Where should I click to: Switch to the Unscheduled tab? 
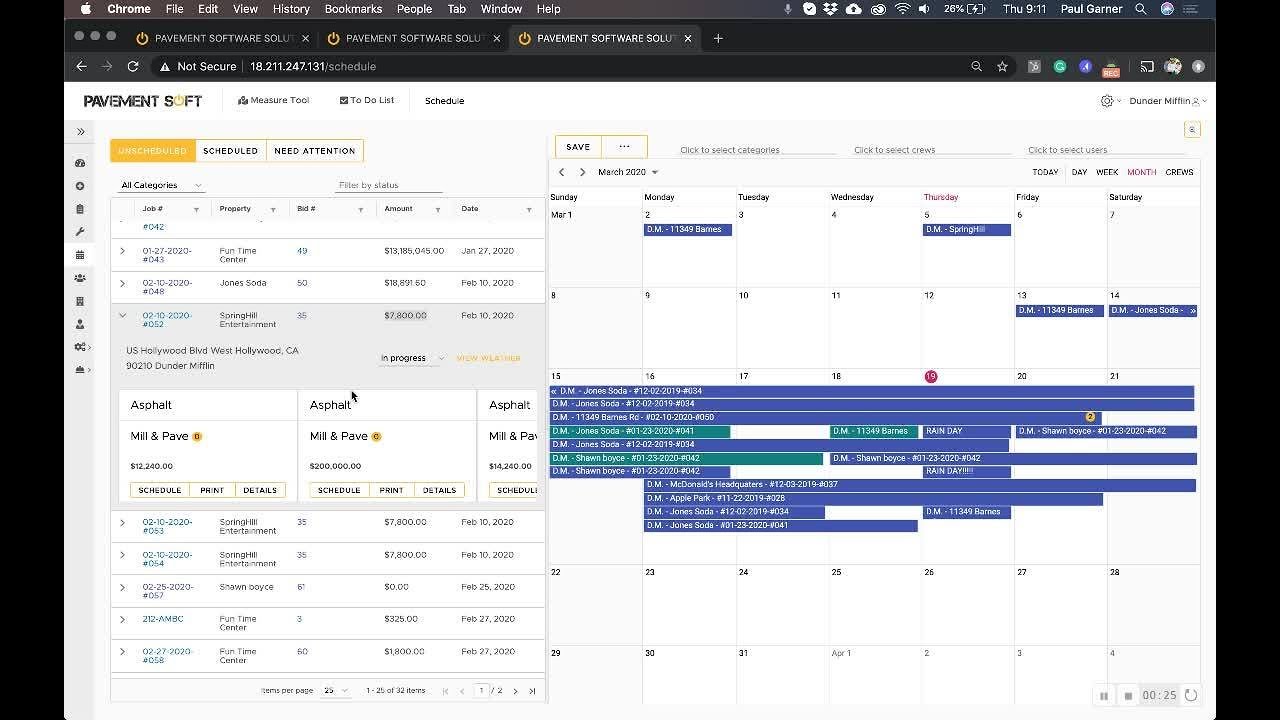pyautogui.click(x=153, y=151)
